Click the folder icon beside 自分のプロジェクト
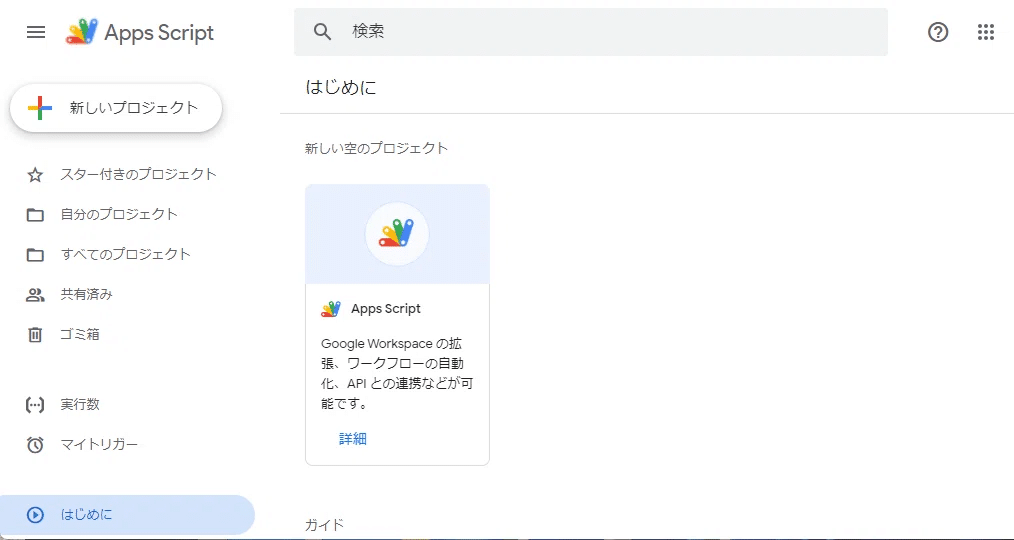Image resolution: width=1014 pixels, height=540 pixels. coord(35,215)
